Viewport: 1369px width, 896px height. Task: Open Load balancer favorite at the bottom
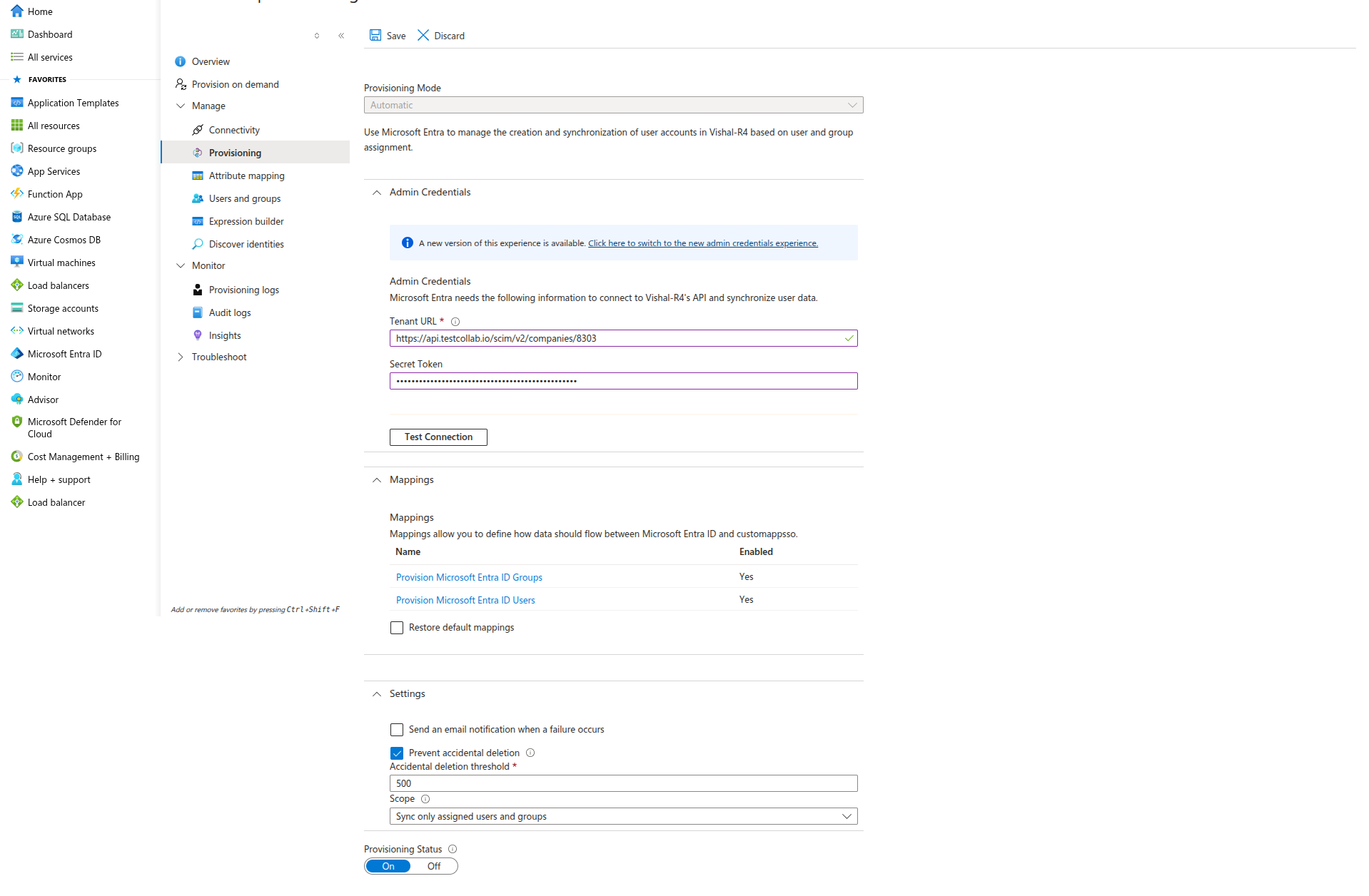tap(56, 502)
